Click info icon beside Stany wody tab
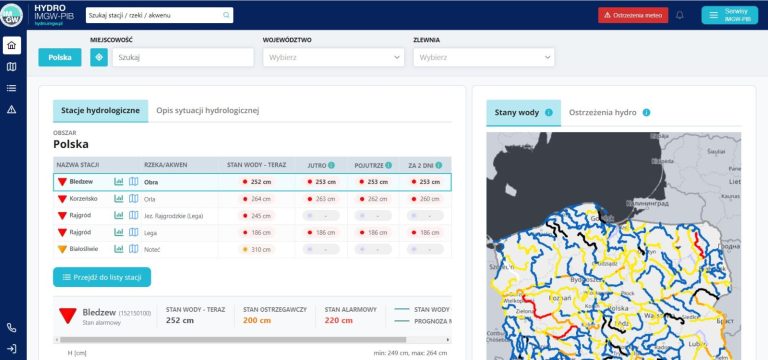 [x=549, y=113]
